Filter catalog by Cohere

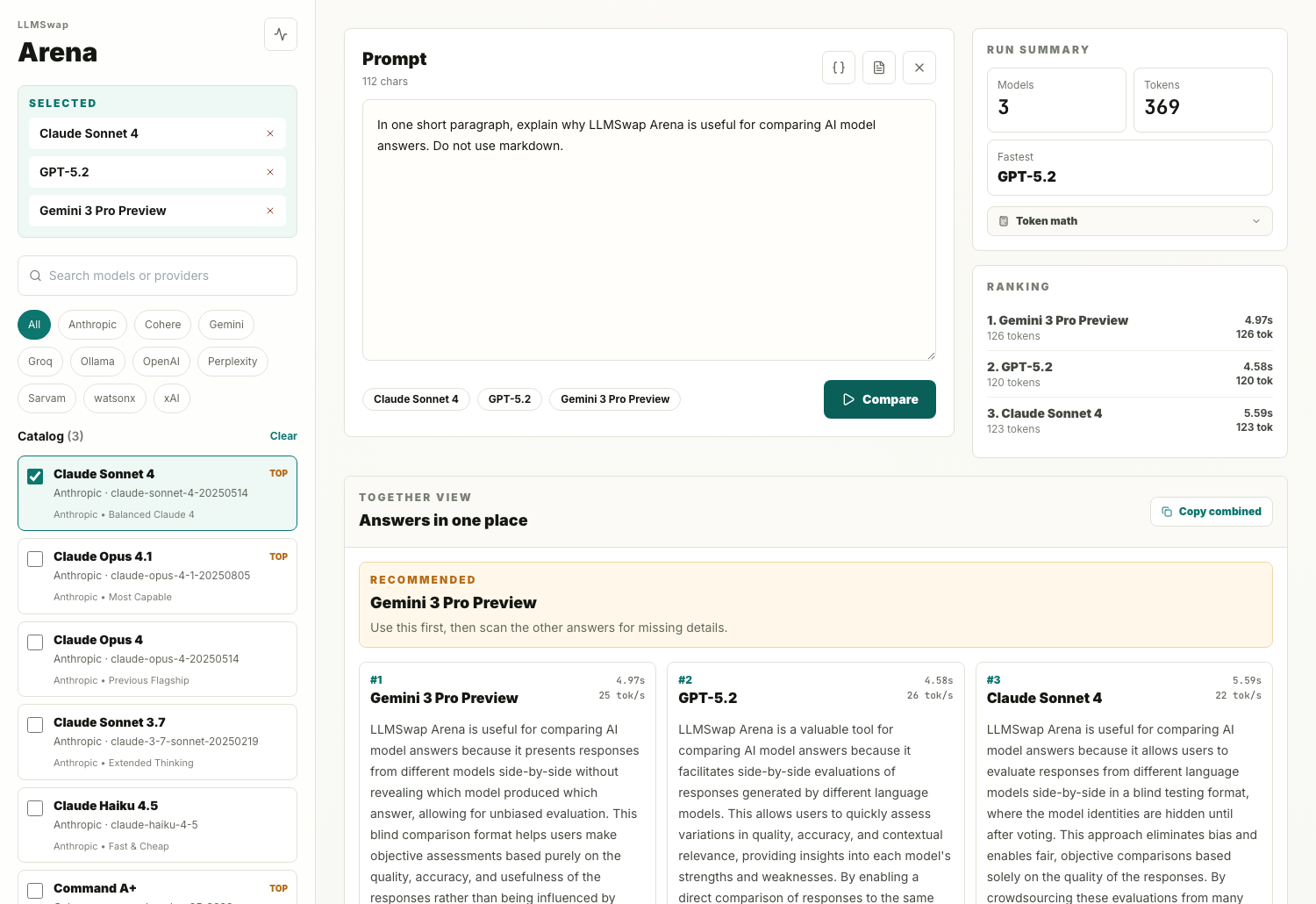[x=163, y=325]
